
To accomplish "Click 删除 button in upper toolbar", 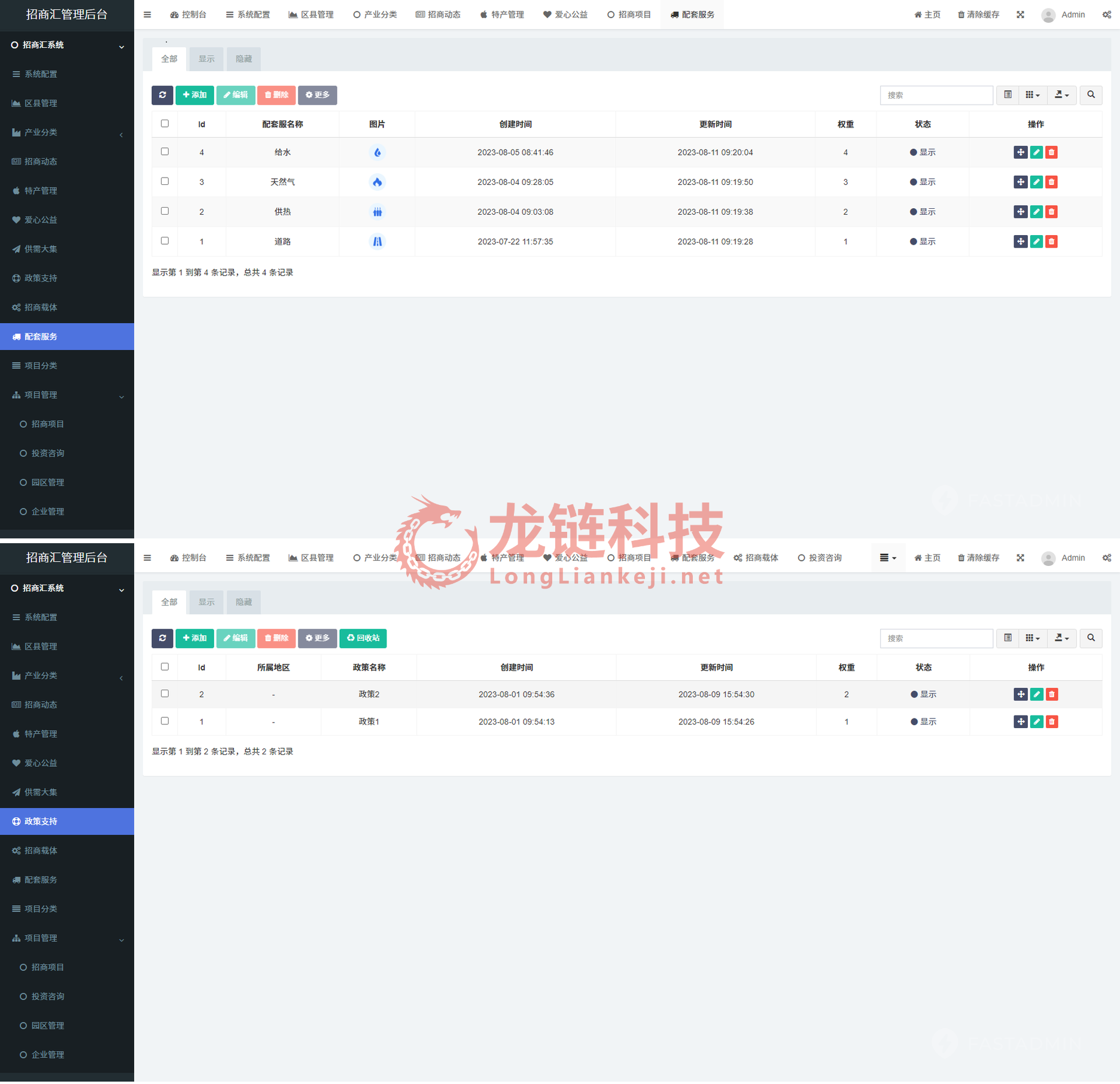I will [276, 95].
